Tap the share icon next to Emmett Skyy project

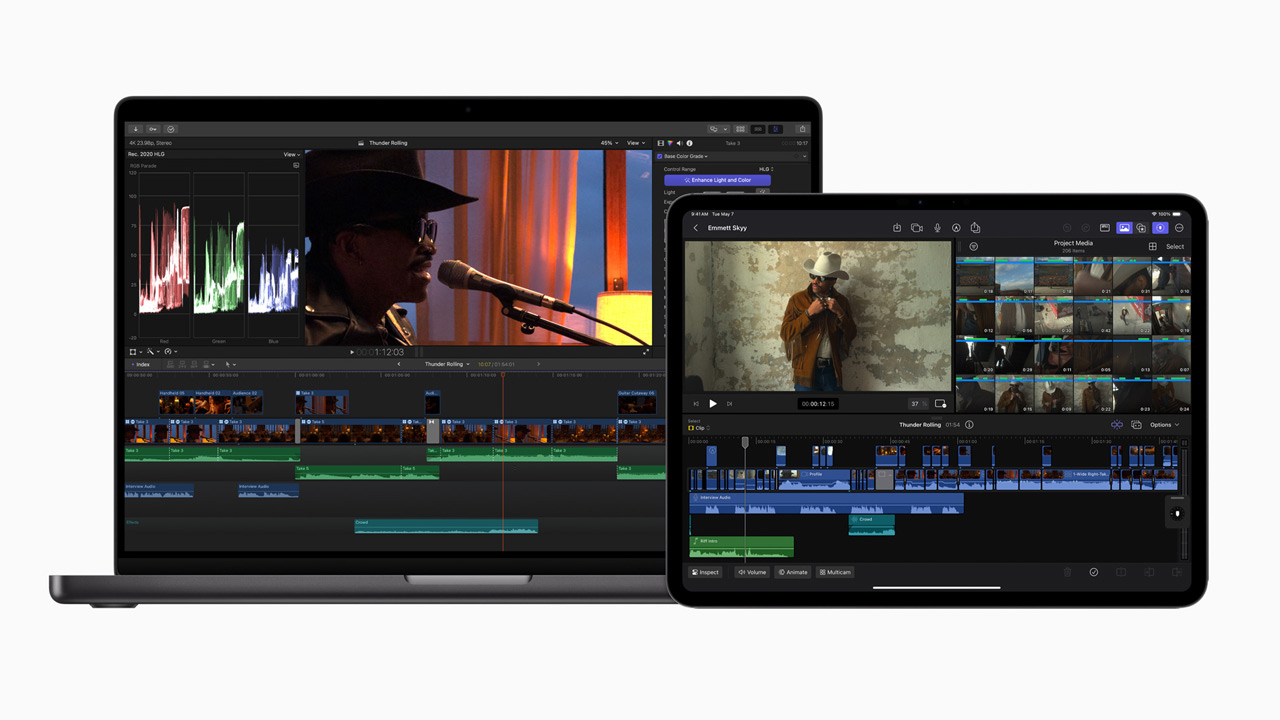[977, 227]
